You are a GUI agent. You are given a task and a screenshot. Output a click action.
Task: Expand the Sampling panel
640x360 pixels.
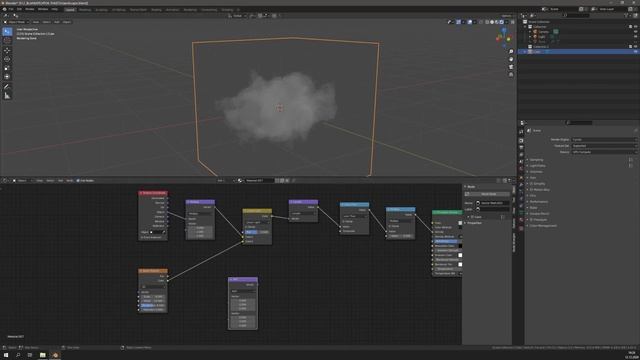[536, 160]
